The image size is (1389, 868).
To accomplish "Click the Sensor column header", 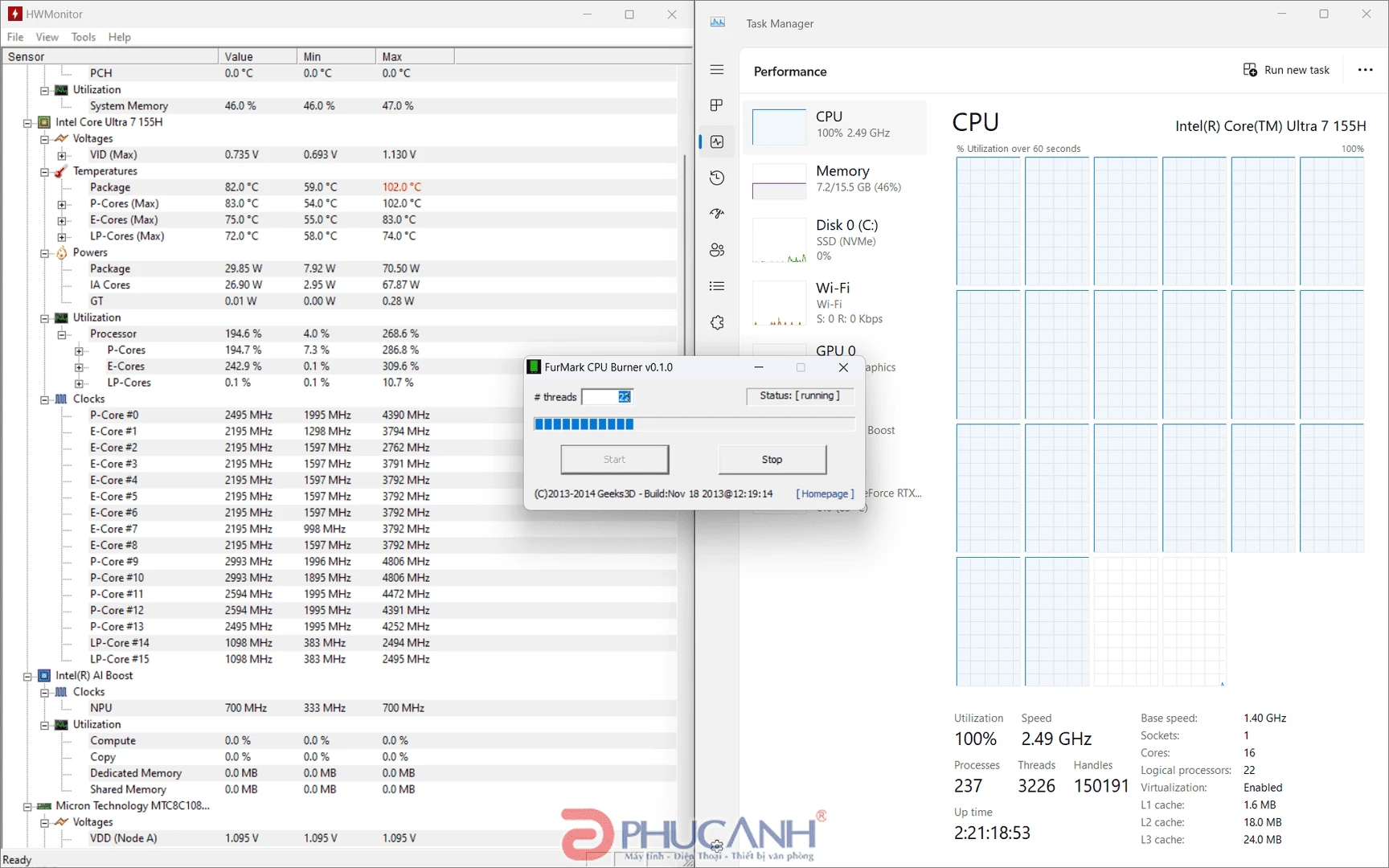I will pyautogui.click(x=110, y=56).
